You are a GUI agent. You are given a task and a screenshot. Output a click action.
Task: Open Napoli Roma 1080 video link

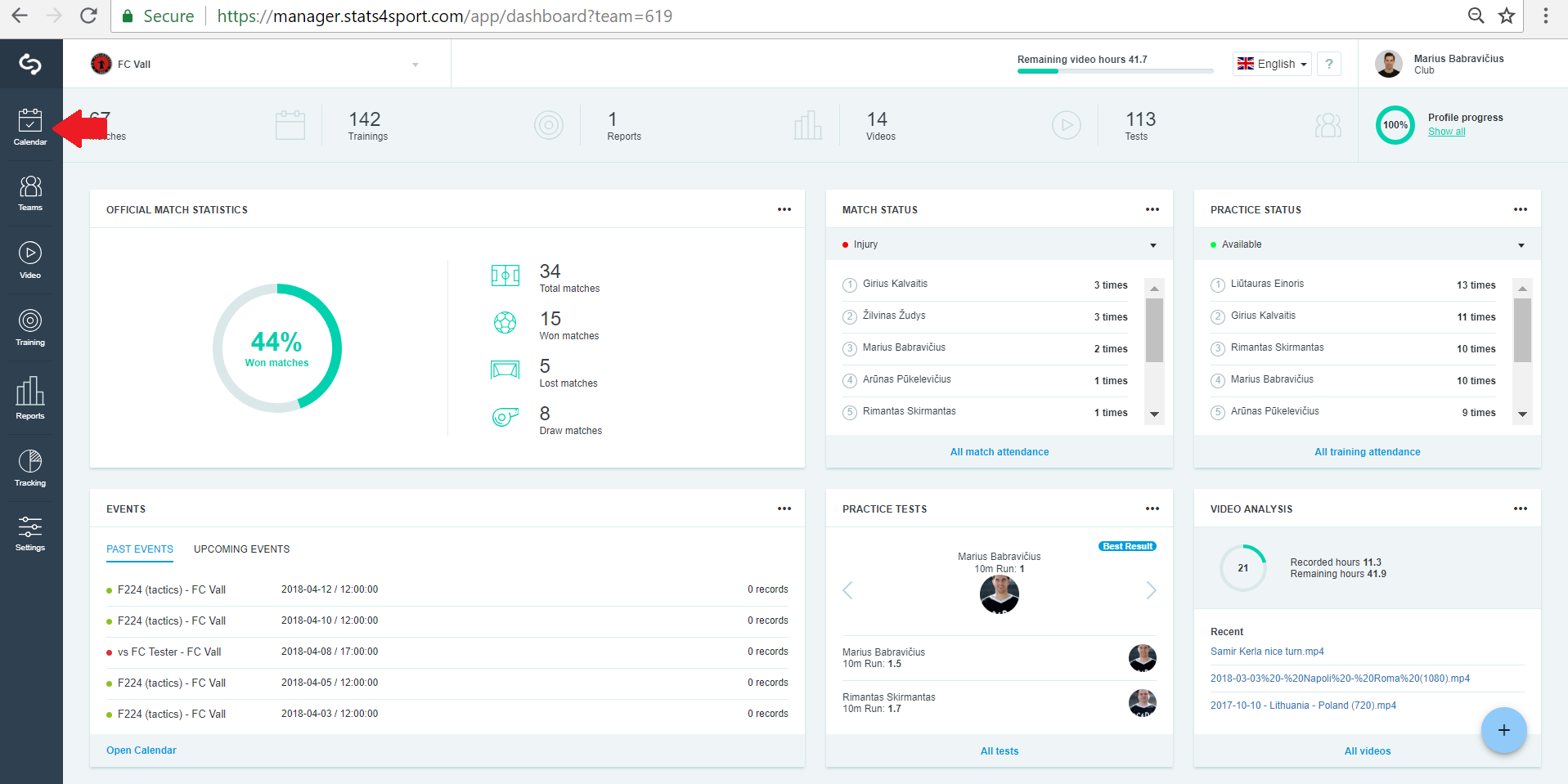1340,679
